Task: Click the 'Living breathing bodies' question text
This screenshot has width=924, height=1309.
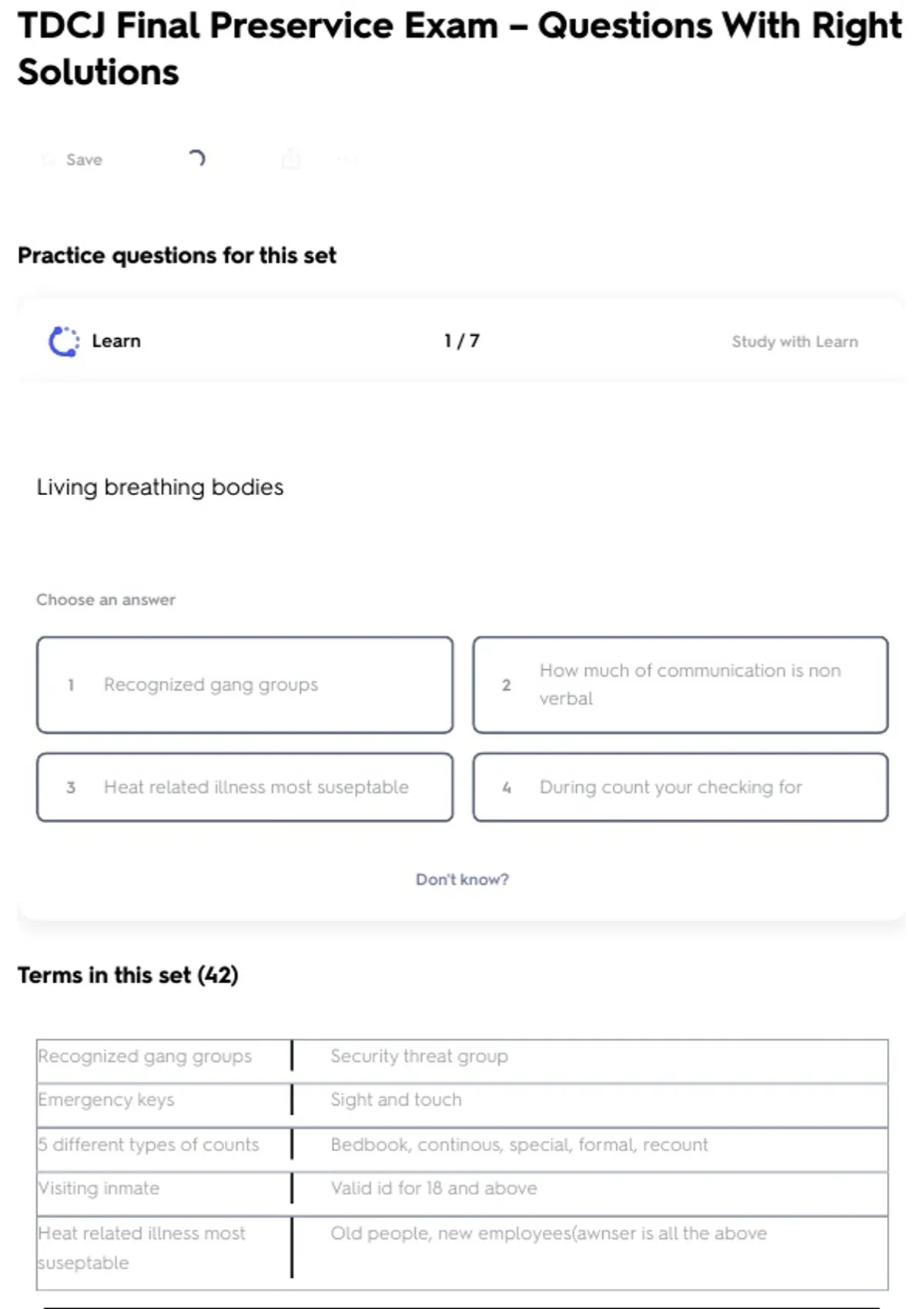Action: coord(160,487)
